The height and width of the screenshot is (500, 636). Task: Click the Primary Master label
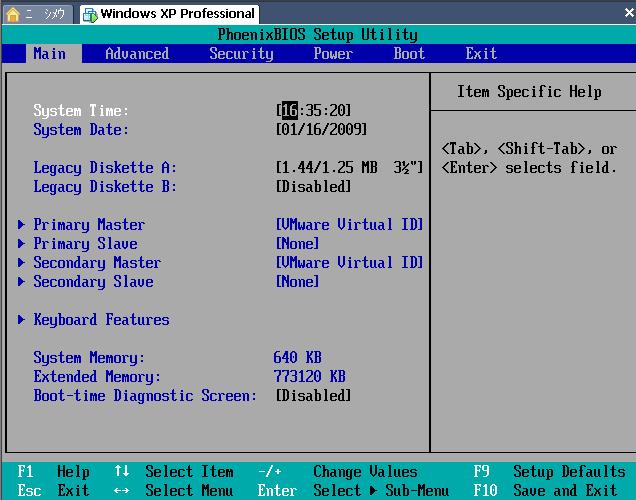click(89, 225)
